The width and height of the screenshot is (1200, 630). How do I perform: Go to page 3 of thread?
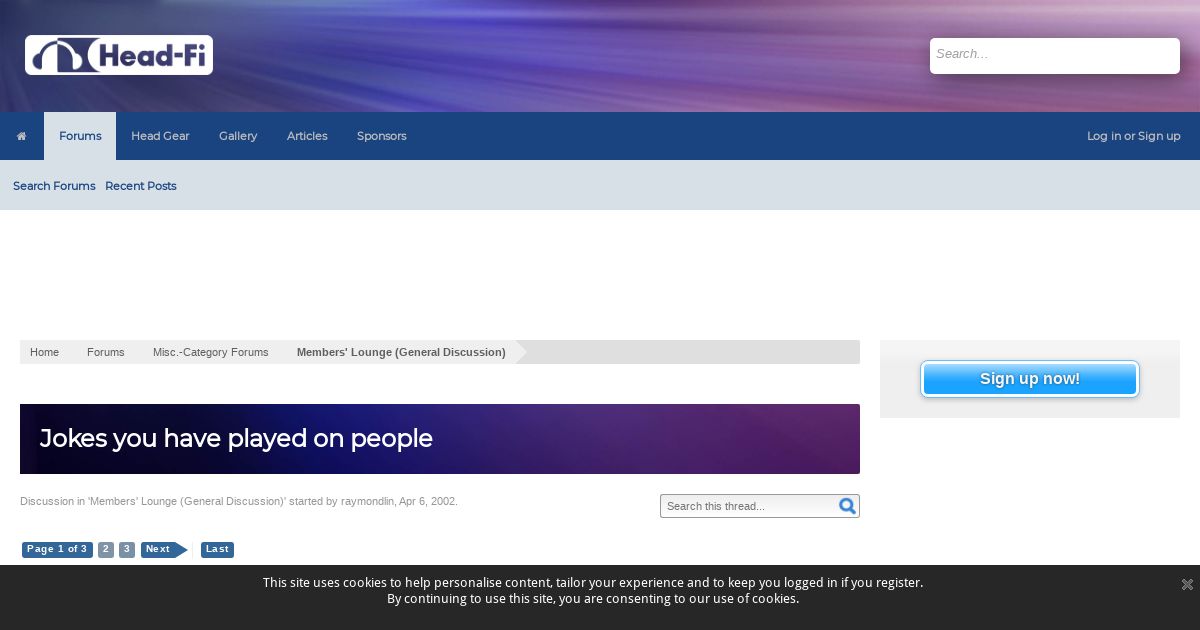tap(127, 549)
